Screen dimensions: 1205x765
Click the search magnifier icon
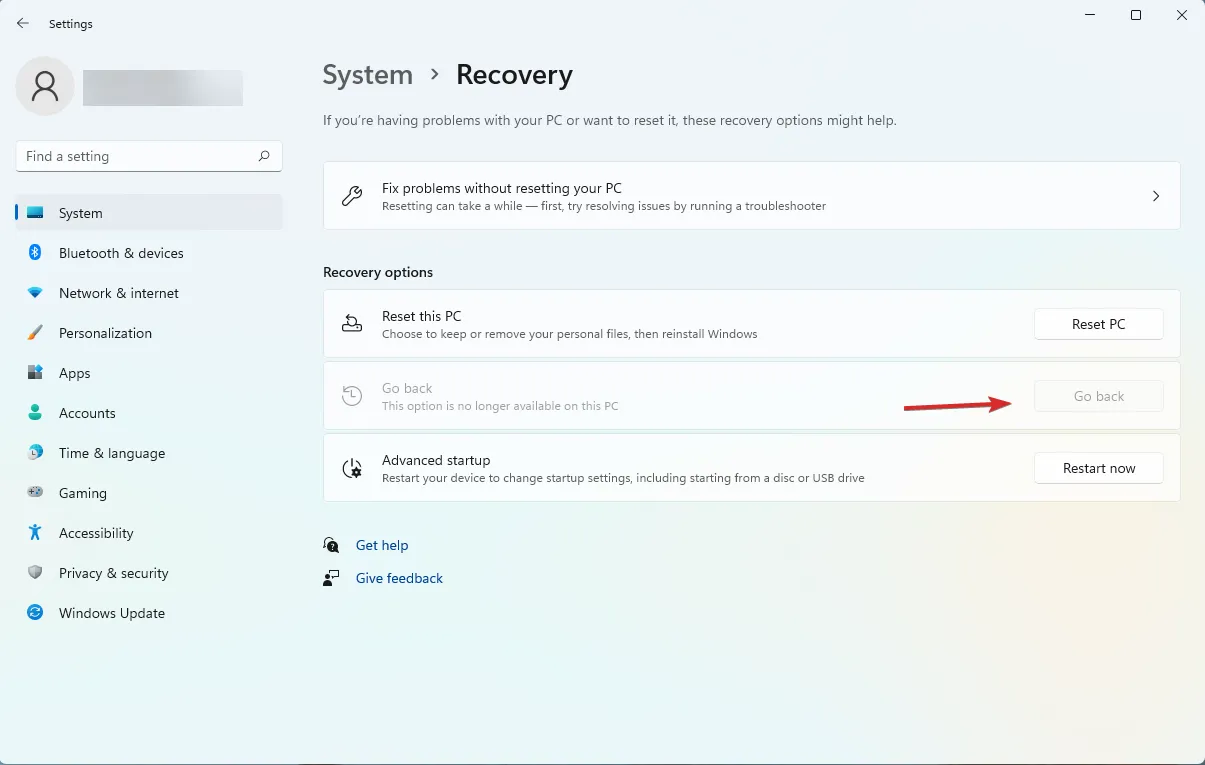(264, 156)
